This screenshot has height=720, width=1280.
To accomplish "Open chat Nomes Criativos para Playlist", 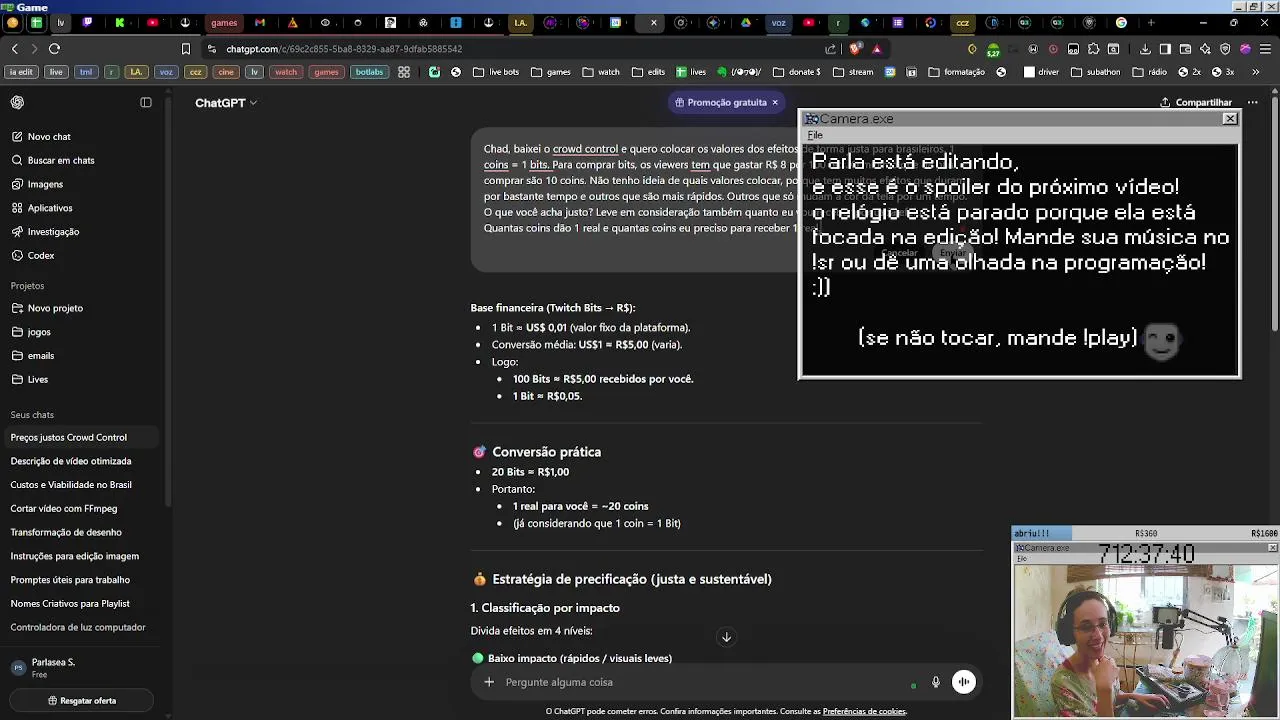I will pos(70,604).
